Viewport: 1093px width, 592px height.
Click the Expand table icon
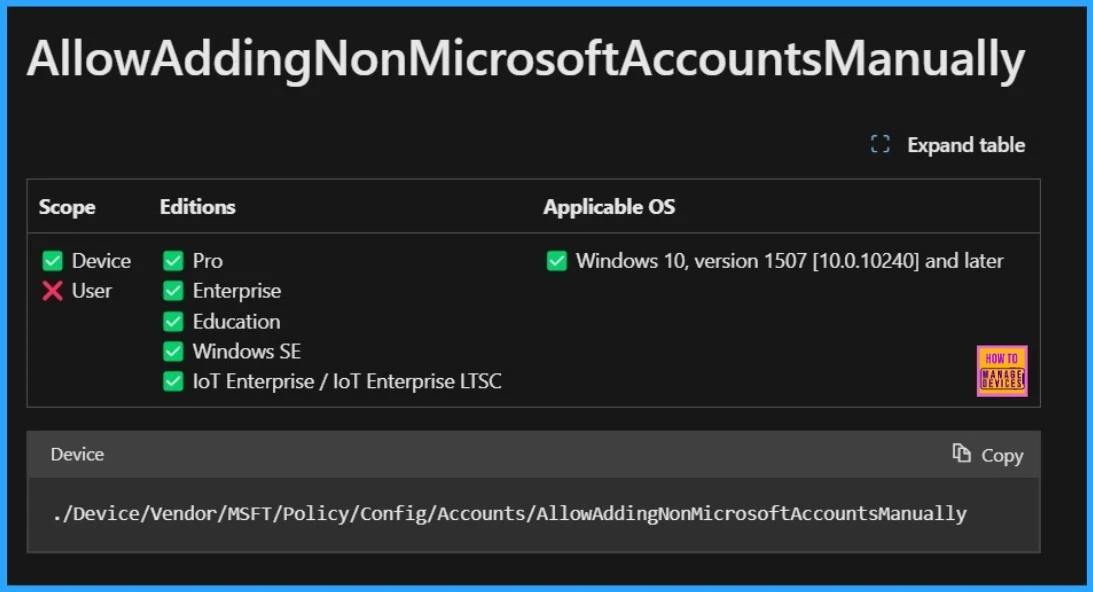coord(880,145)
